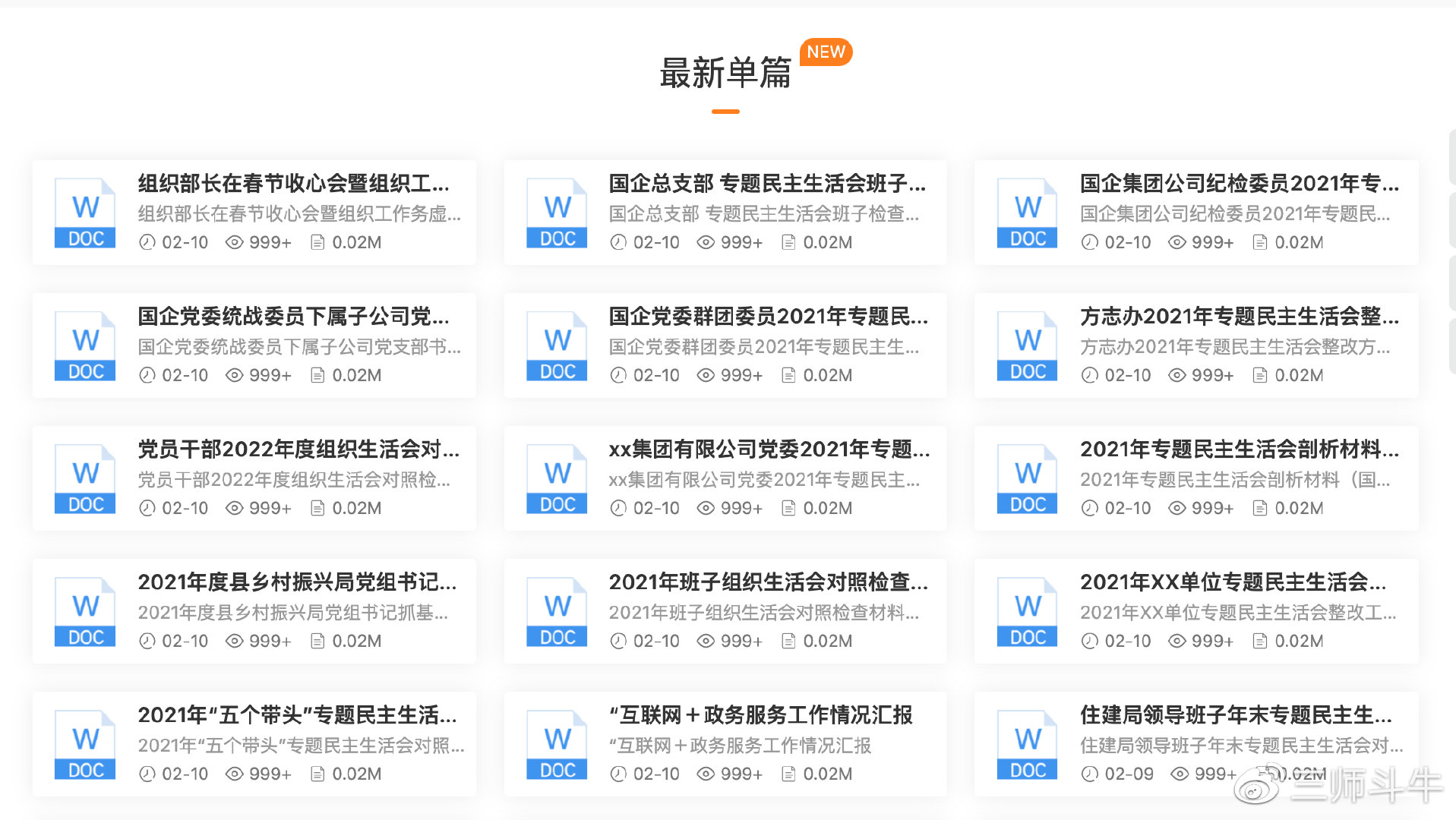Open title 2021年XX单位专题民主生活会
This screenshot has height=820, width=1456.
(x=1233, y=582)
